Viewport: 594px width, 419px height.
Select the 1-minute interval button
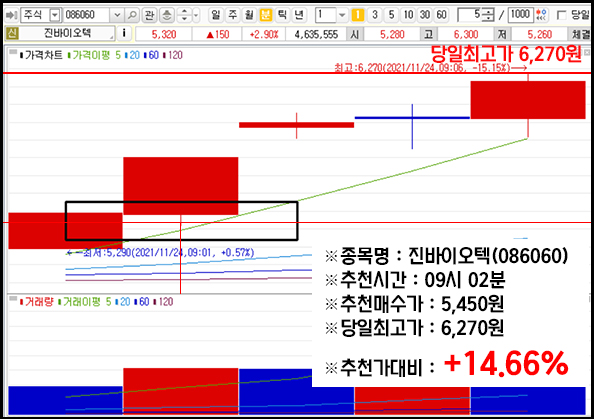pyautogui.click(x=358, y=15)
